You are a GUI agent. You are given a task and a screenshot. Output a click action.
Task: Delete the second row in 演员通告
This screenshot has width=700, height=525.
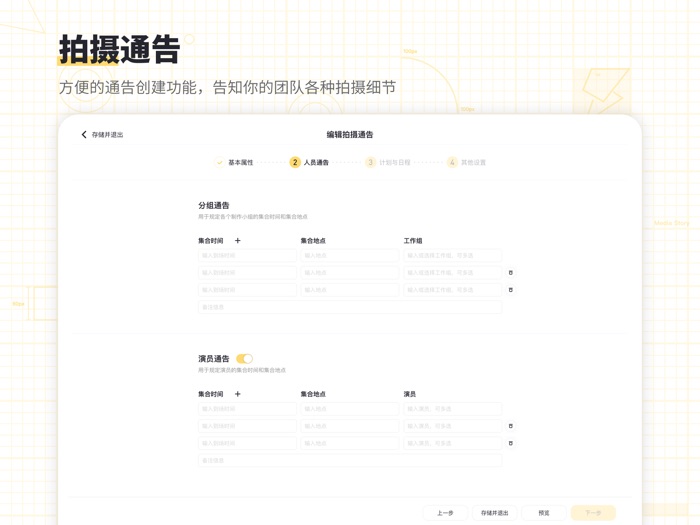(x=511, y=426)
